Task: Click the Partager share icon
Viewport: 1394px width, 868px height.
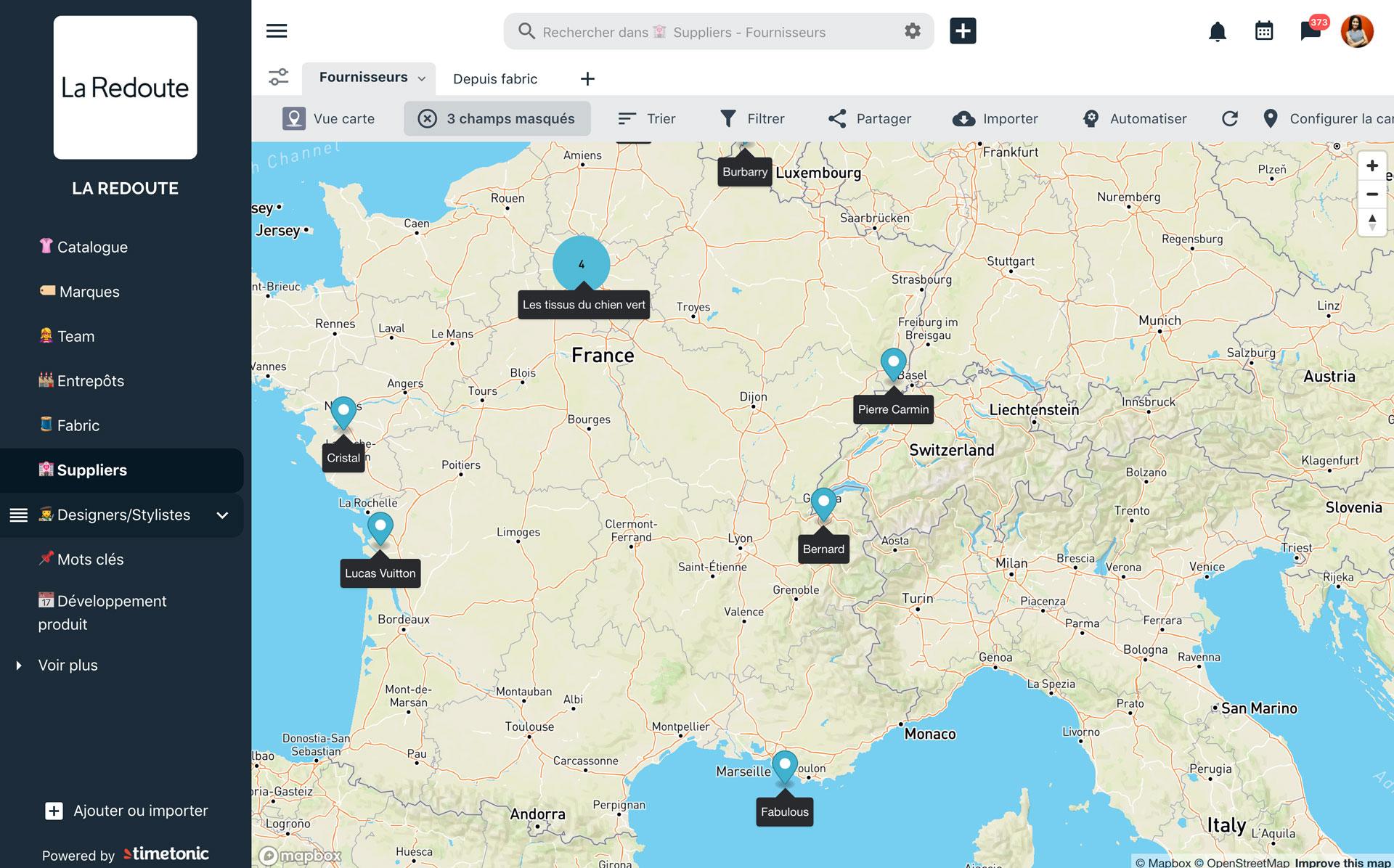Action: (x=836, y=118)
